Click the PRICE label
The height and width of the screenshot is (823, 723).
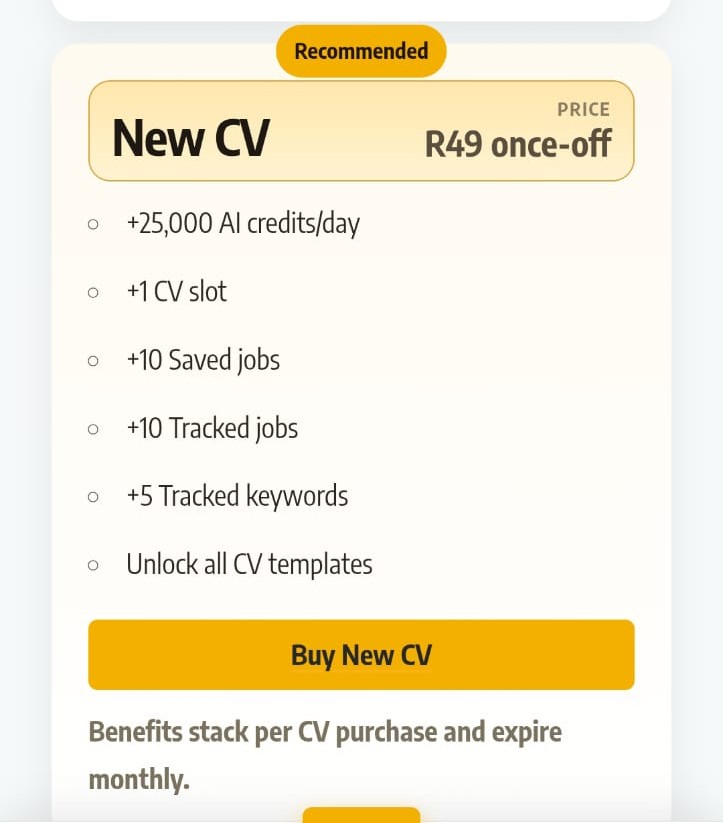pos(583,109)
